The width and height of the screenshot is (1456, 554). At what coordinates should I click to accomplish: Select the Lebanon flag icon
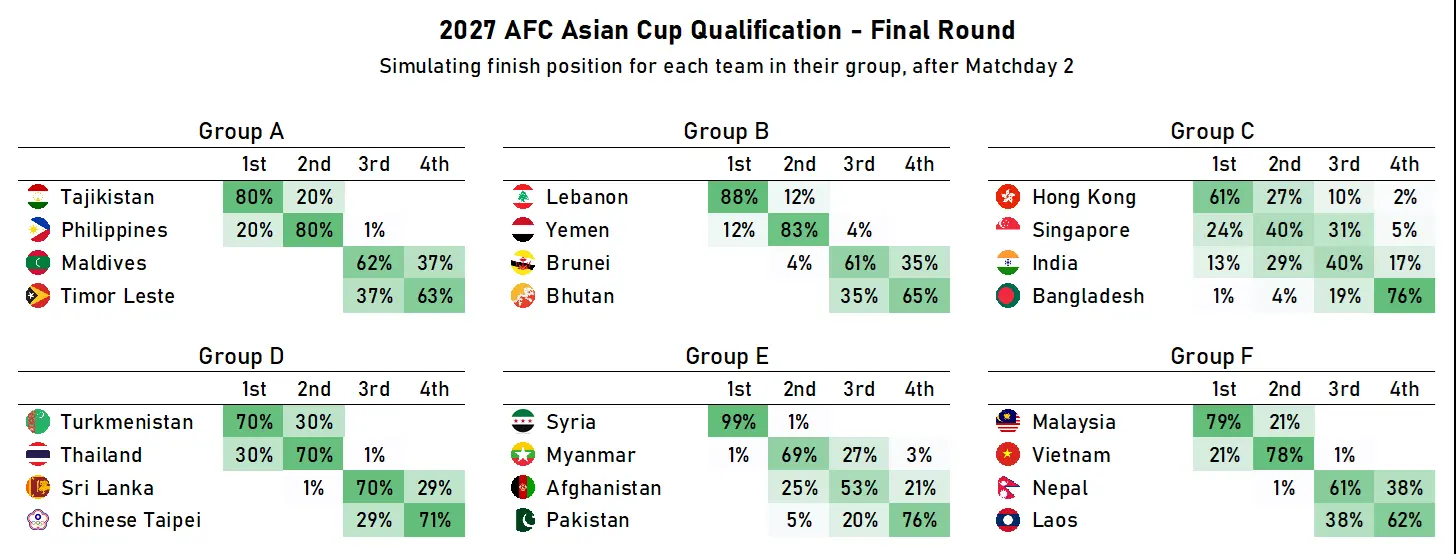tap(523, 197)
